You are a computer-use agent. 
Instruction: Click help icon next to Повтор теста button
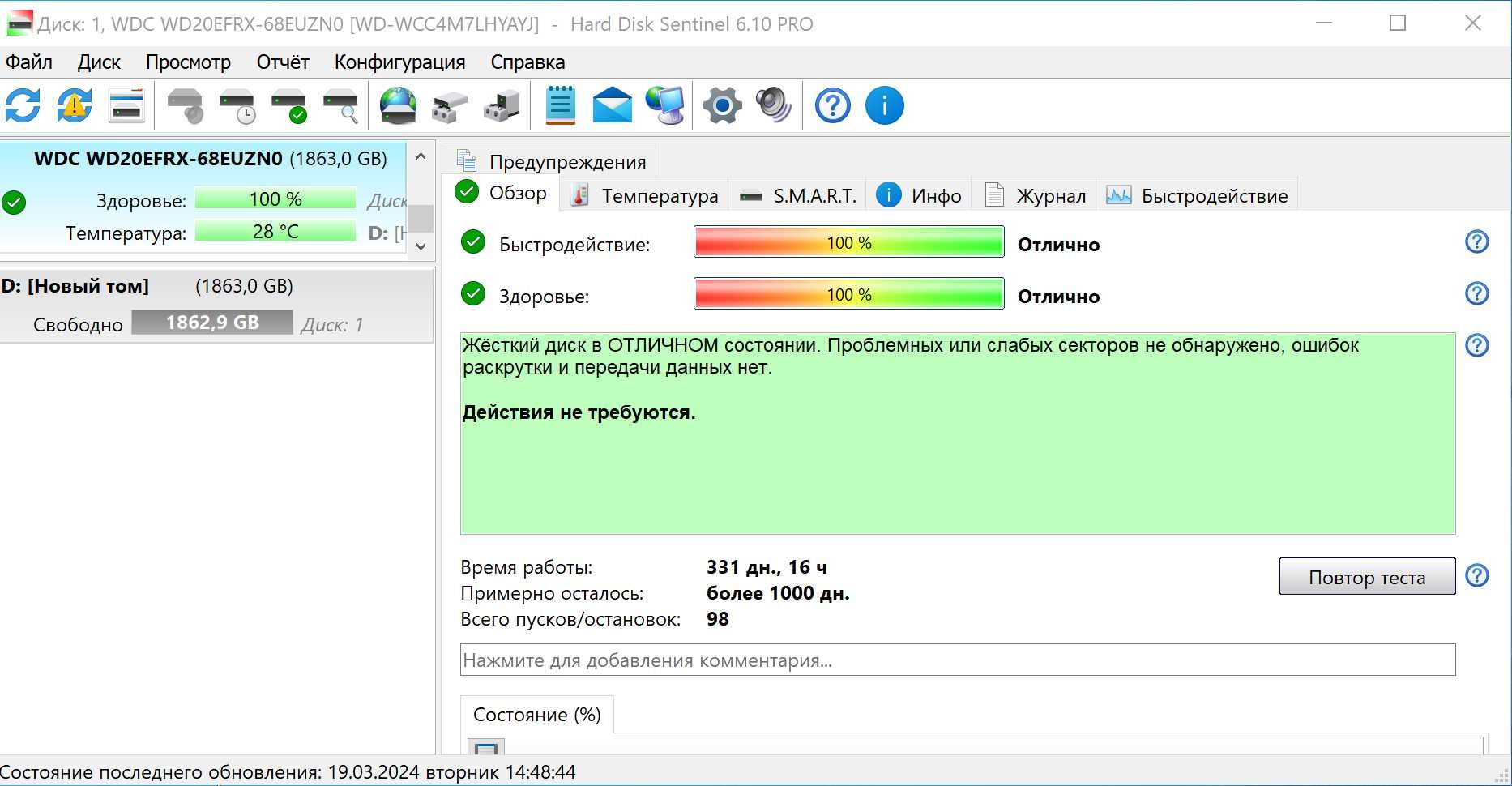1477,575
